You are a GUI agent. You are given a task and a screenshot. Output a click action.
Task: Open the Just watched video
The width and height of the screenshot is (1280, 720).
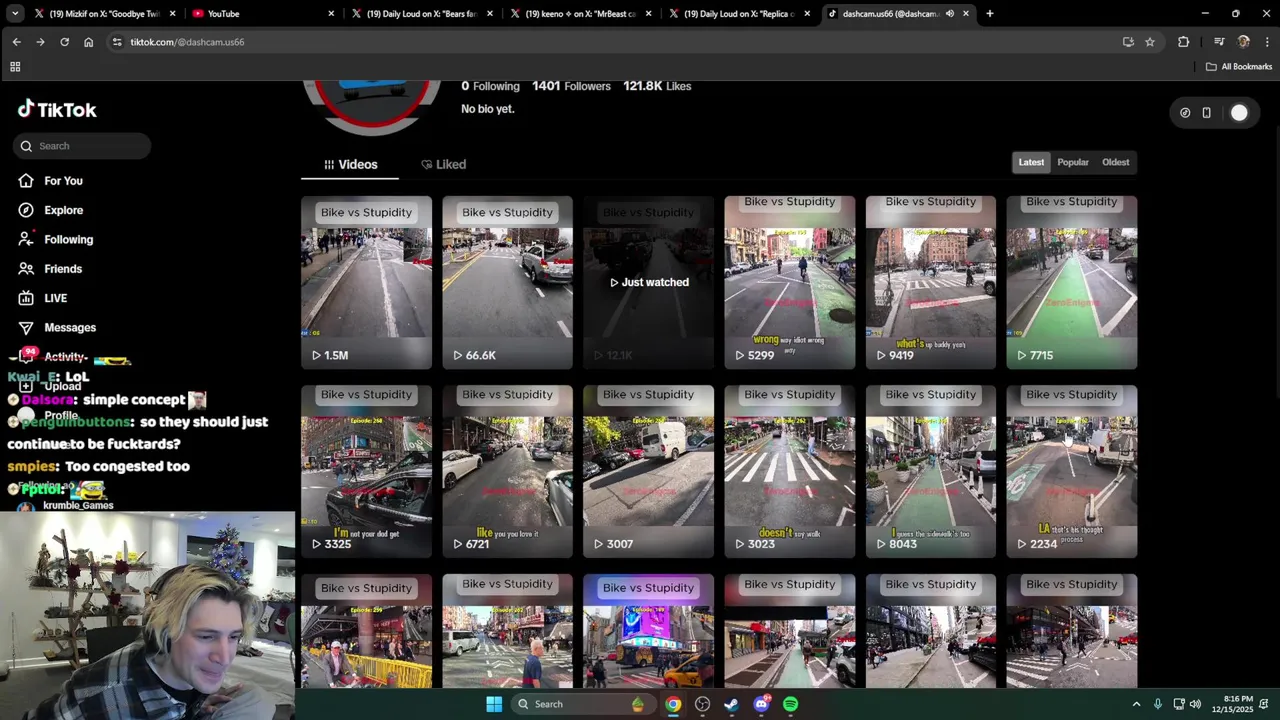(648, 282)
